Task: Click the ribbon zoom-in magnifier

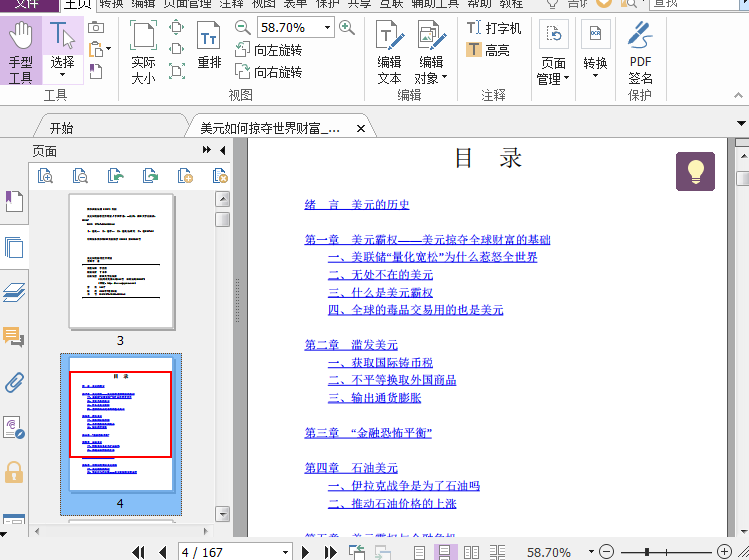Action: pos(347,28)
